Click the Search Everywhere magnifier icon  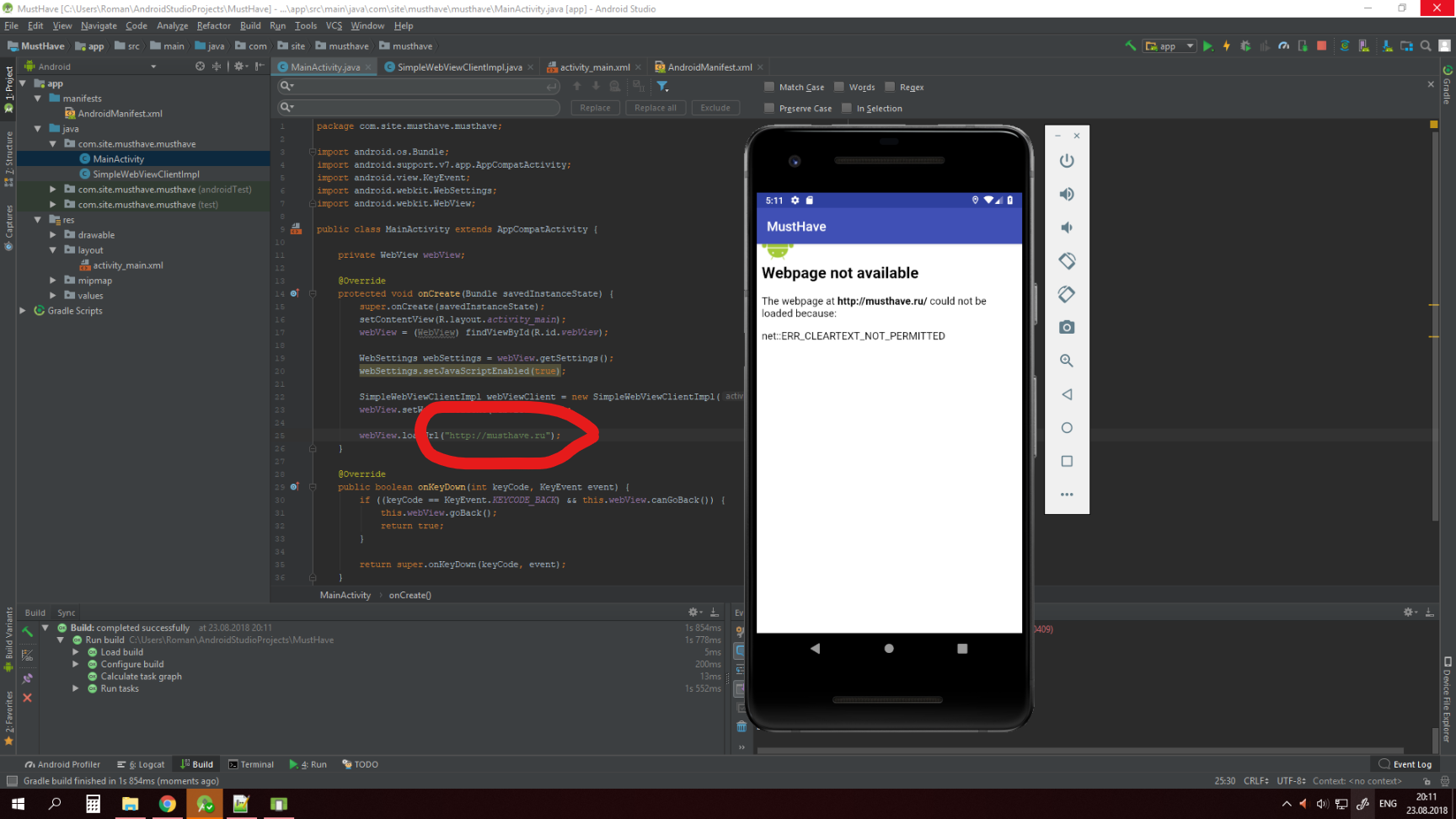(1426, 46)
